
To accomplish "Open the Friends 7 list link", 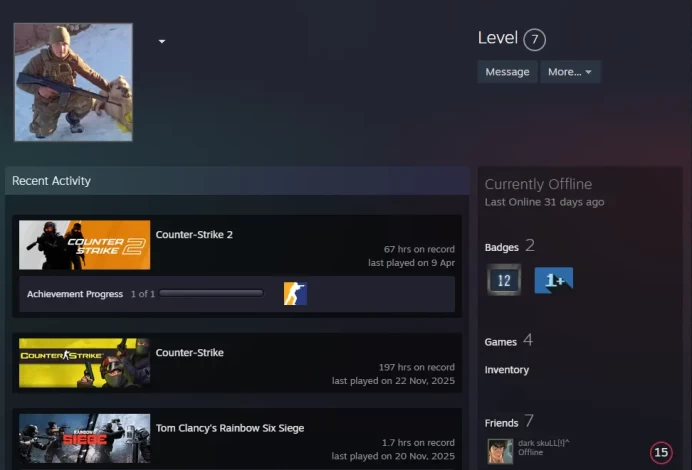I will pyautogui.click(x=509, y=422).
